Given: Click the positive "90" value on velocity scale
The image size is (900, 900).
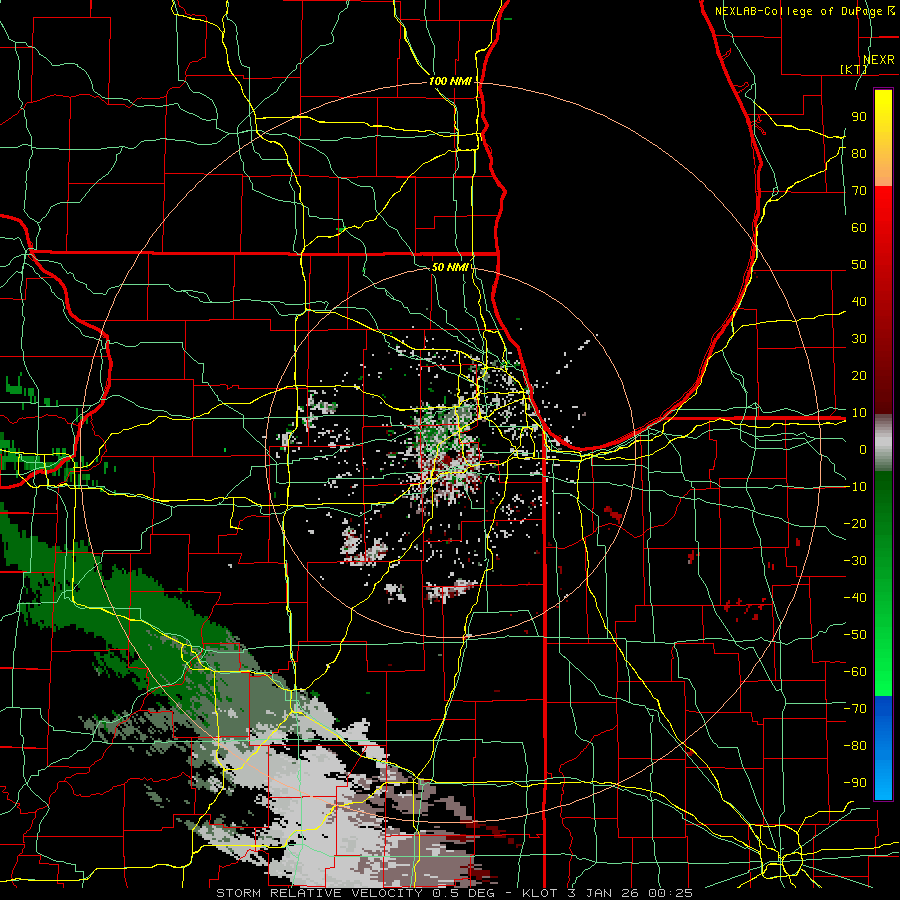Looking at the screenshot, I should [x=859, y=117].
